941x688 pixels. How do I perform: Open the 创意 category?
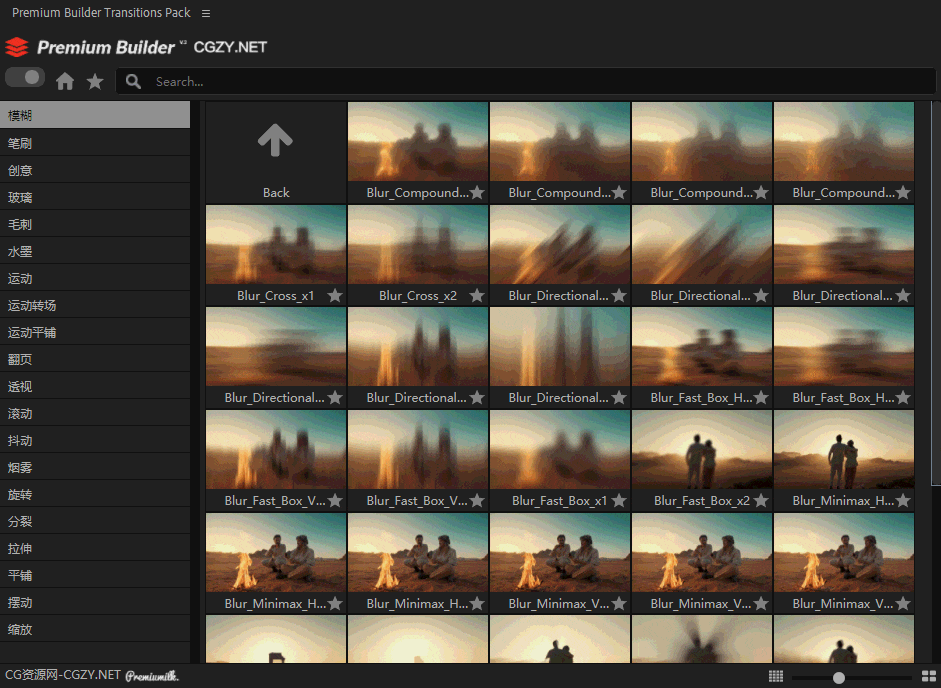pyautogui.click(x=95, y=170)
